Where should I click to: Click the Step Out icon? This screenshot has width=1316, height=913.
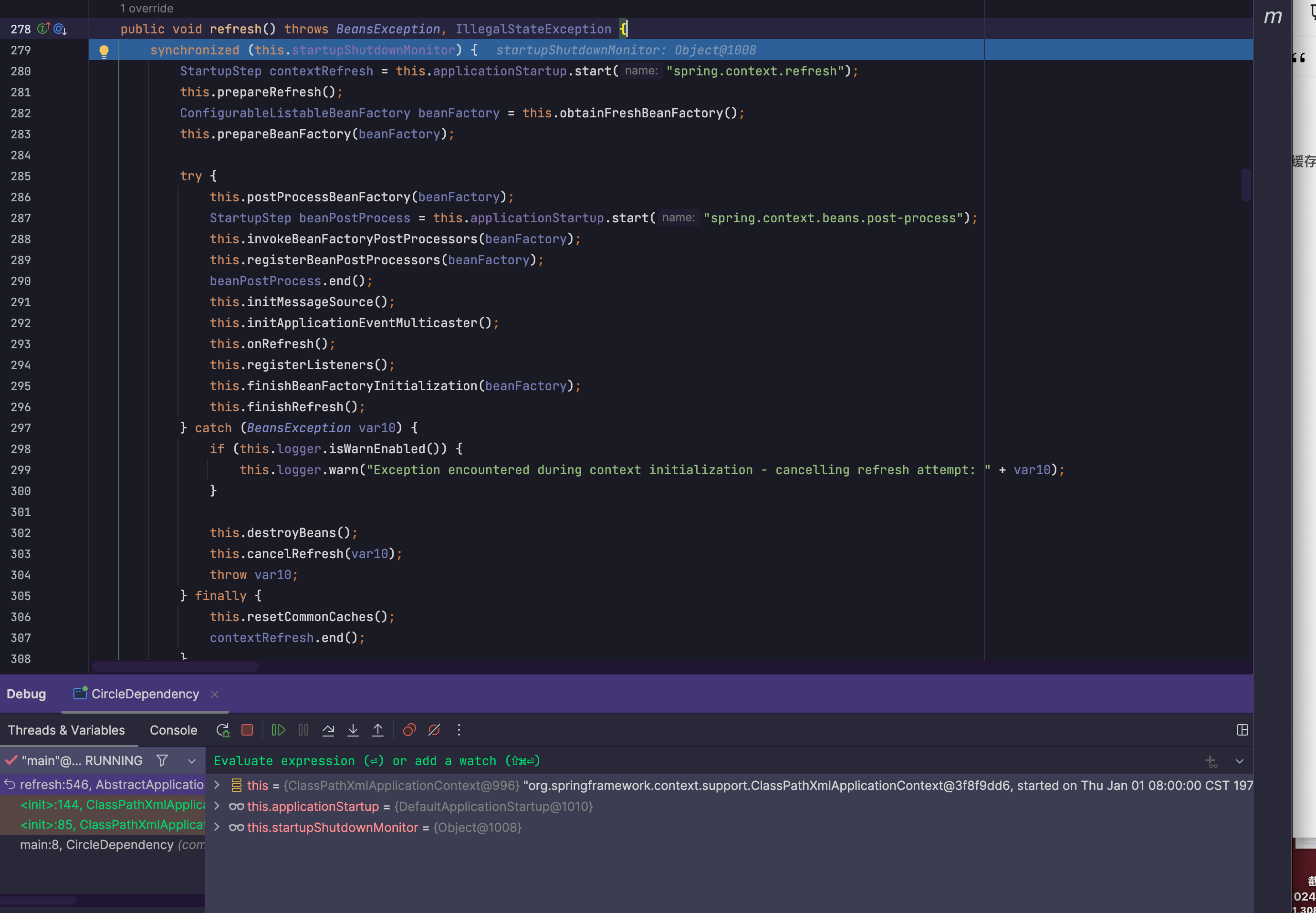tap(377, 730)
